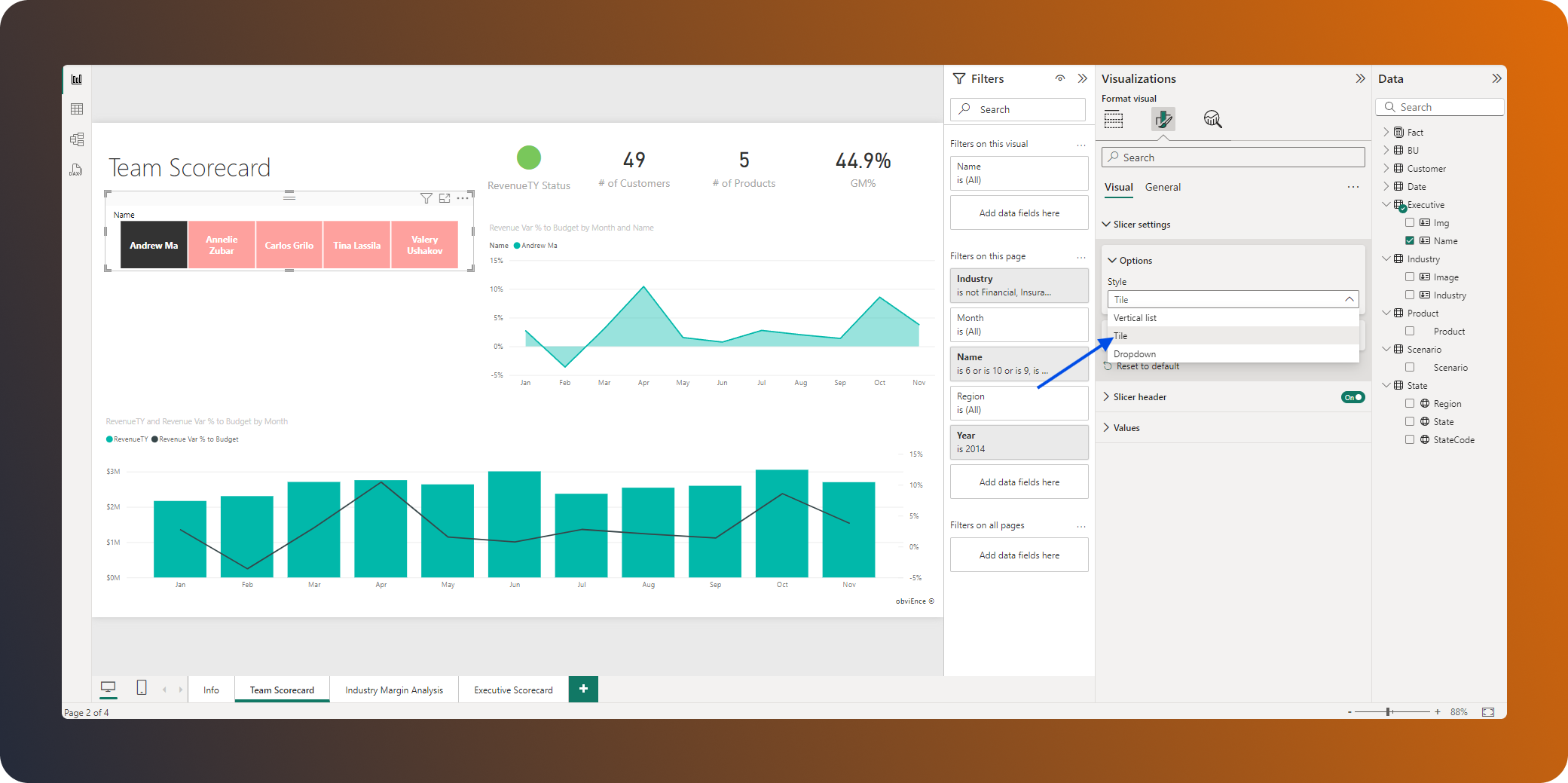Select the Andrew Ma tile in the slicer
Screen dimensions: 1568x783
pyautogui.click(x=153, y=244)
